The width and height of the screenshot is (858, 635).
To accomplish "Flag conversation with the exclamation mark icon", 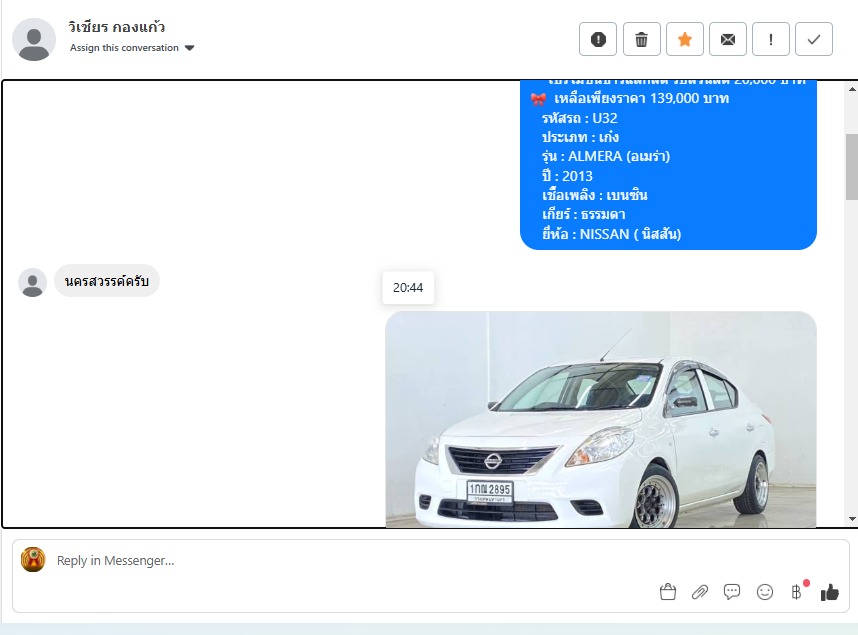I will pos(771,39).
